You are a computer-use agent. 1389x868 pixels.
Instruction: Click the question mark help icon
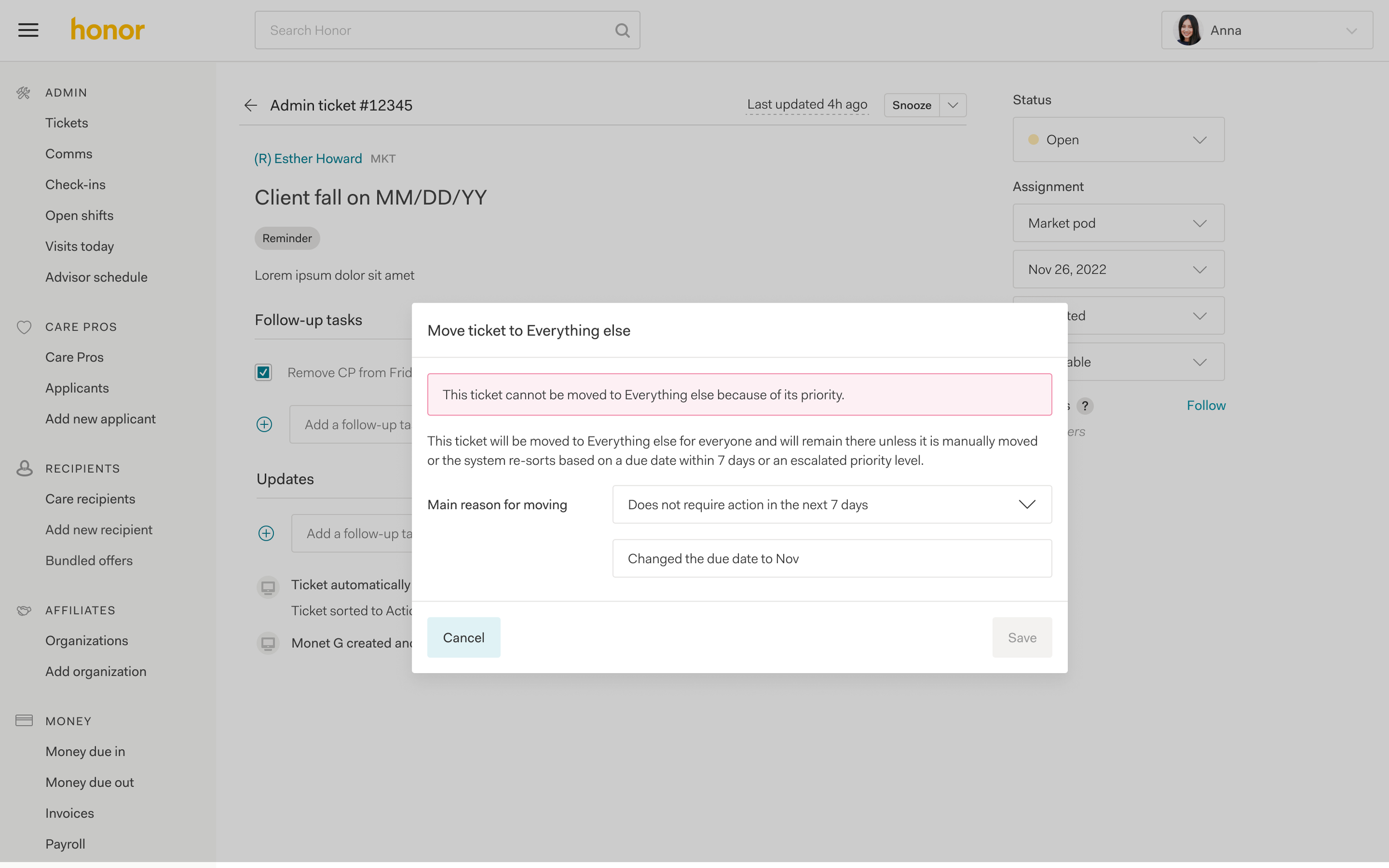tap(1084, 406)
